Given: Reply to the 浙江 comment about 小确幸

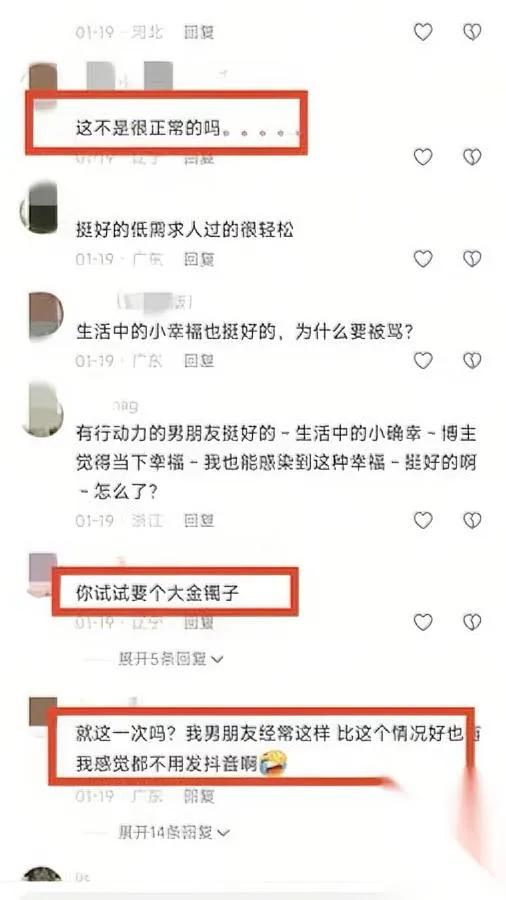Looking at the screenshot, I should pyautogui.click(x=198, y=521).
